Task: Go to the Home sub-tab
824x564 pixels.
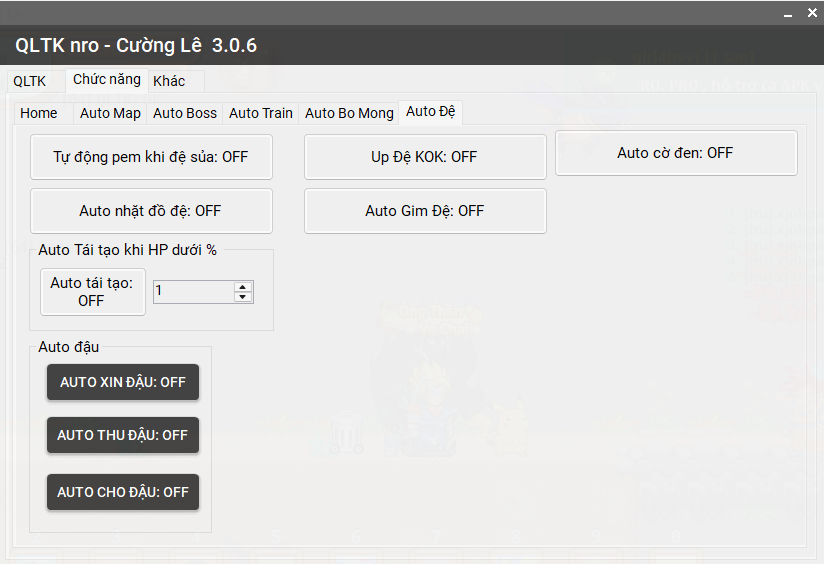Action: (39, 113)
